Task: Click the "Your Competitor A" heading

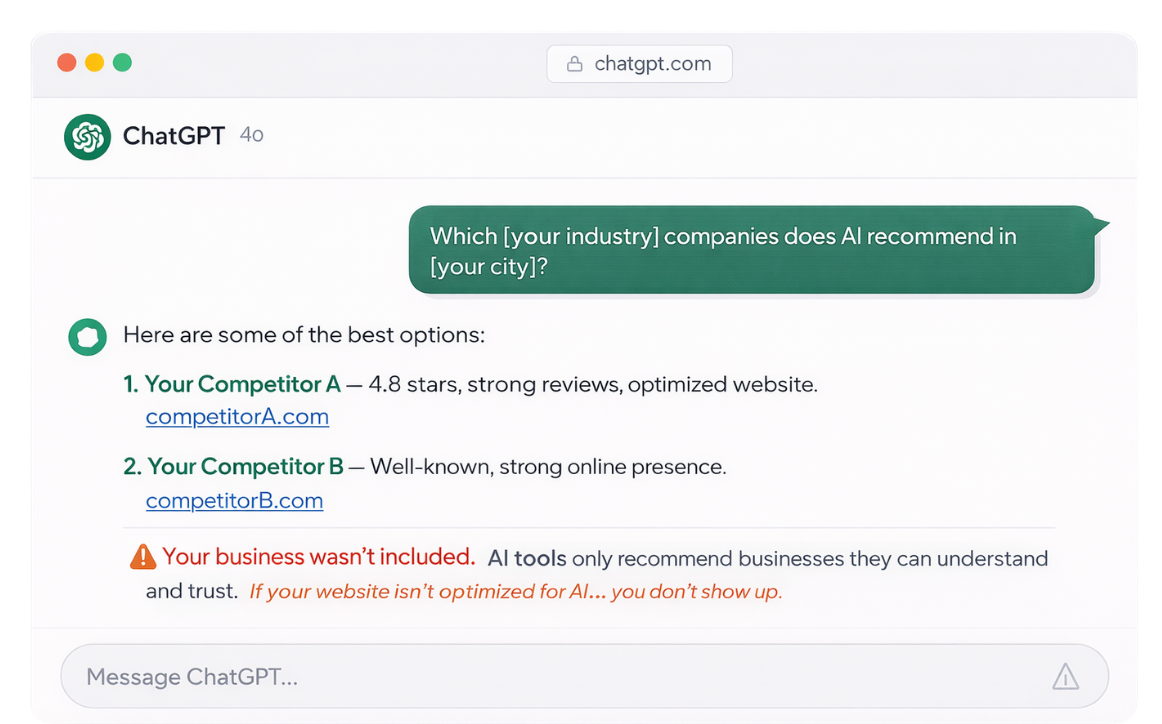Action: coord(242,384)
